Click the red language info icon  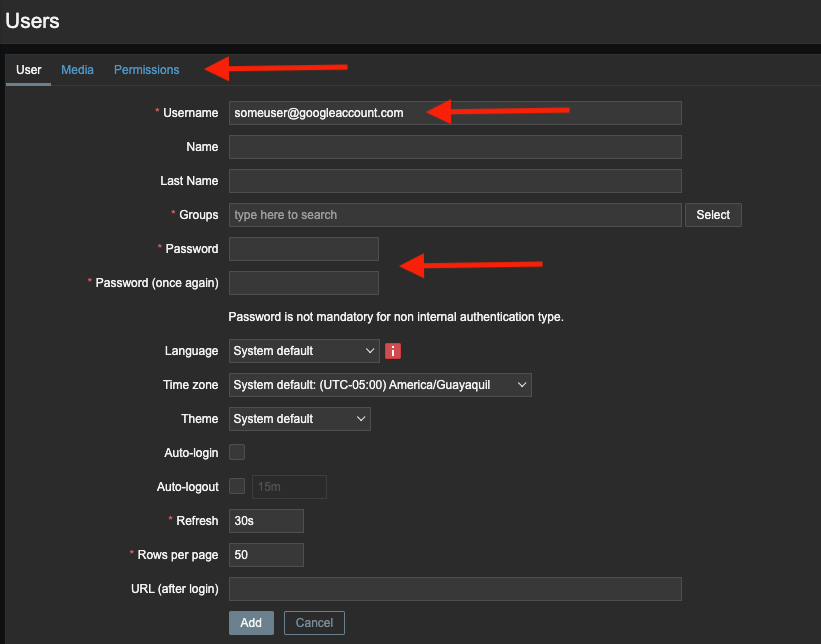coord(393,351)
